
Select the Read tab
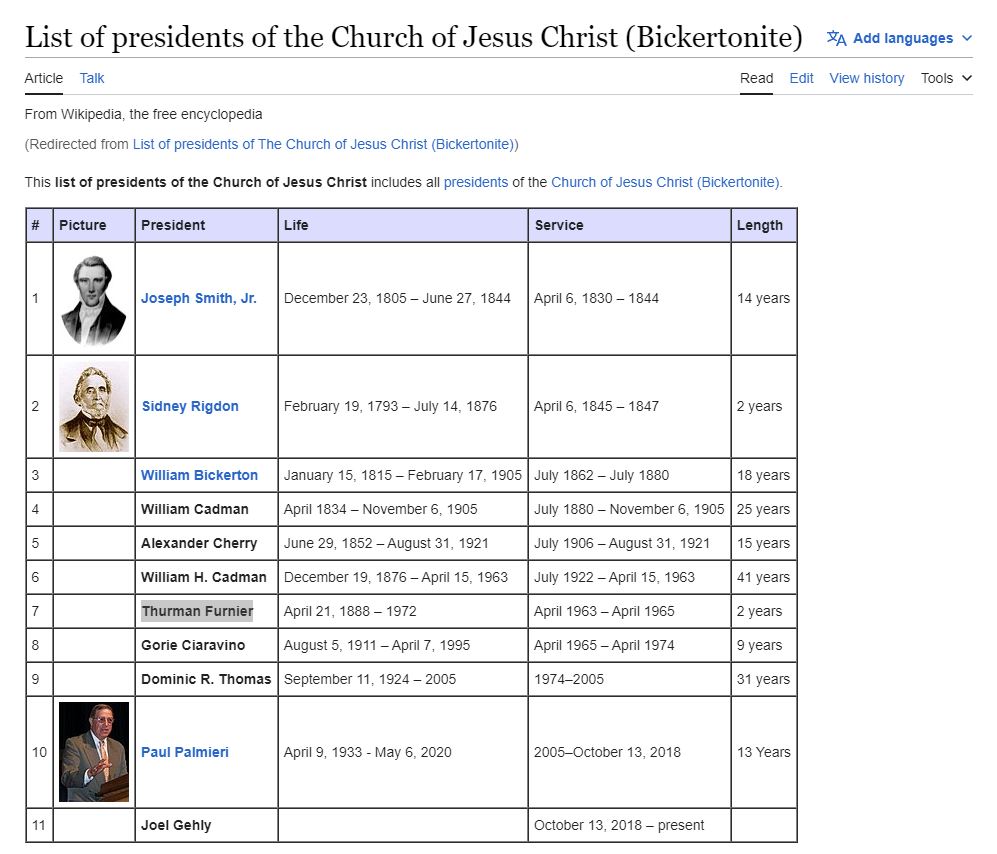point(756,78)
